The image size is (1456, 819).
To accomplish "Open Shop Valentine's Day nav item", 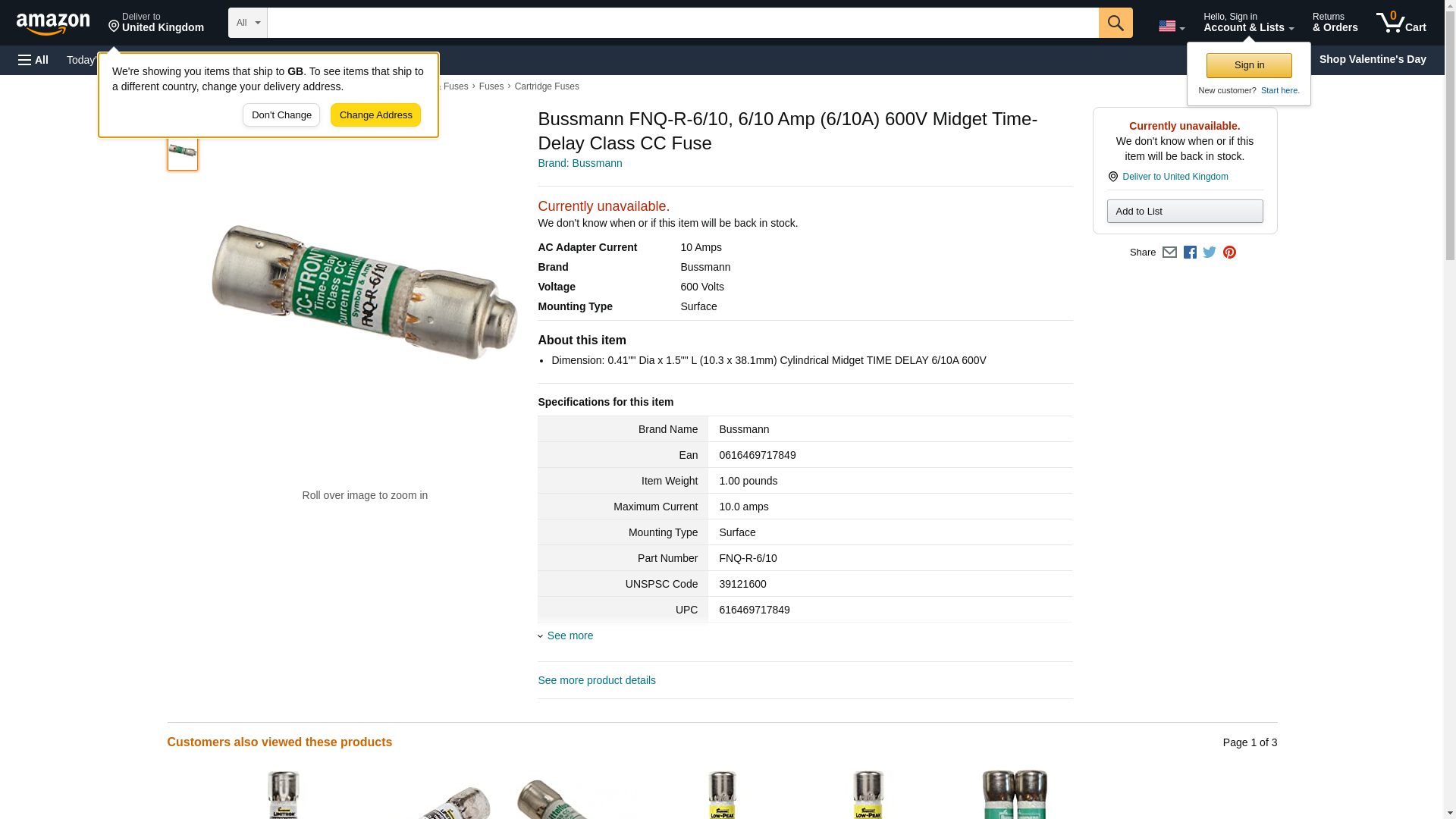I will coord(1372,59).
